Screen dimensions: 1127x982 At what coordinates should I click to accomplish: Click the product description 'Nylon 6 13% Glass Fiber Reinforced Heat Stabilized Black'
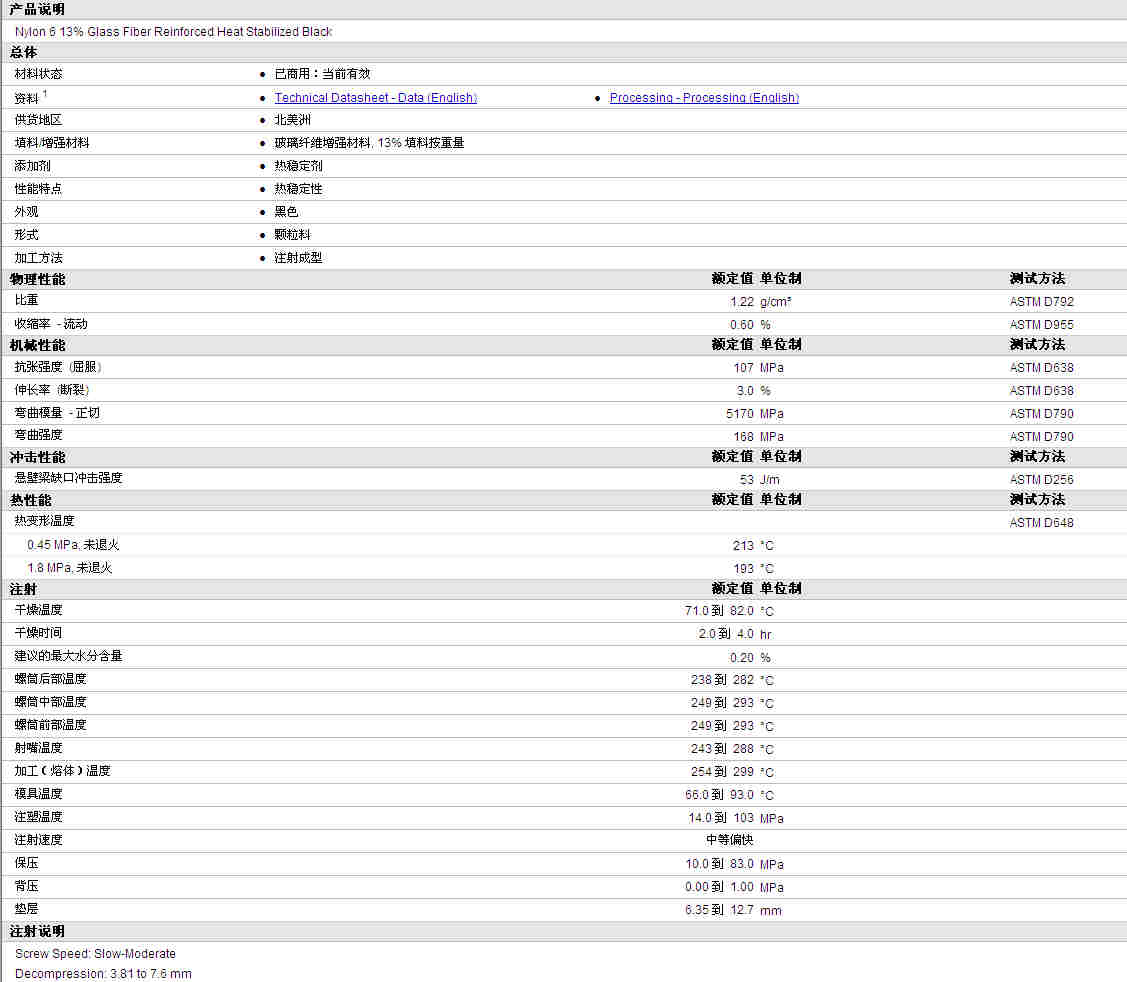click(173, 32)
